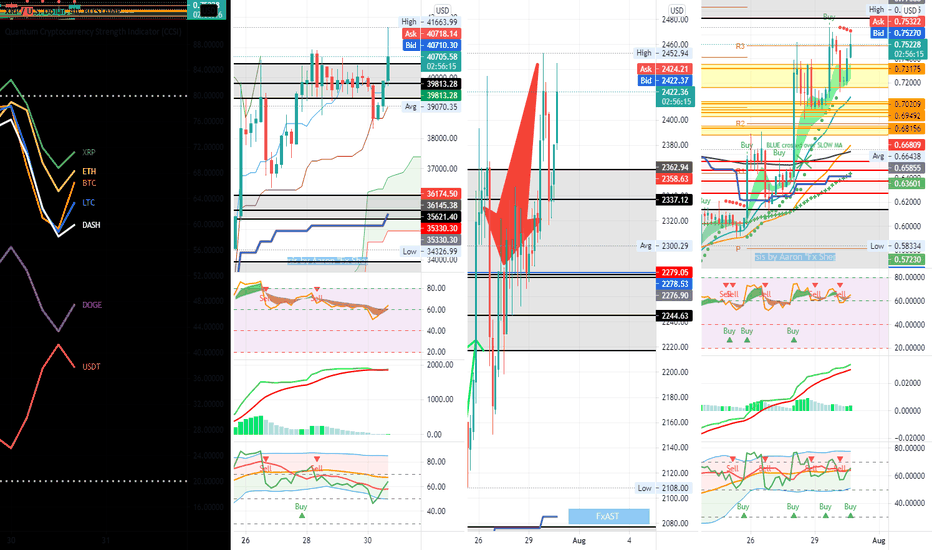The width and height of the screenshot is (932, 550).
Task: Click XRP orange level label 0.70209
Action: [x=907, y=104]
